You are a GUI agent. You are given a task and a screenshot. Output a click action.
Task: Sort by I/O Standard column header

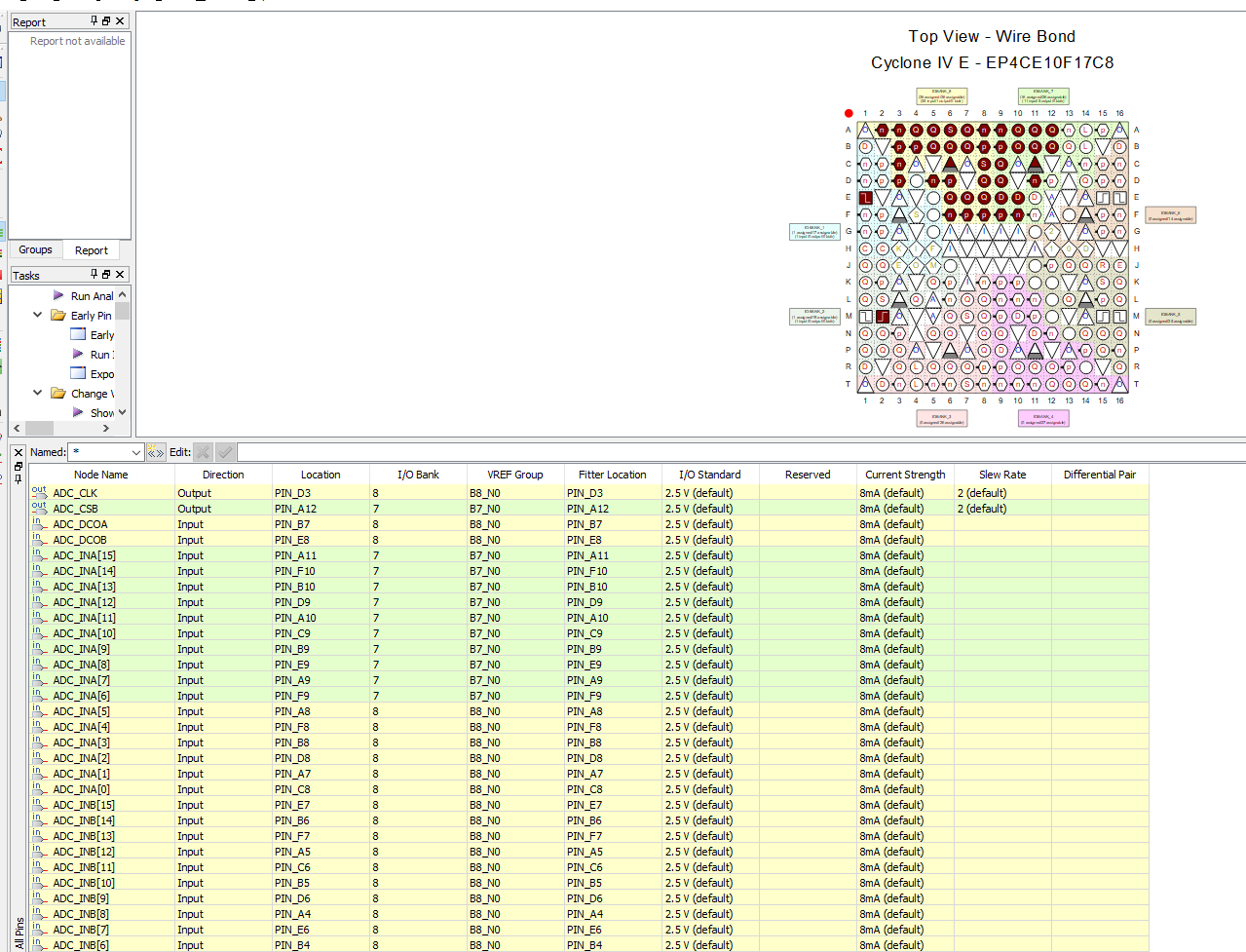pyautogui.click(x=710, y=475)
